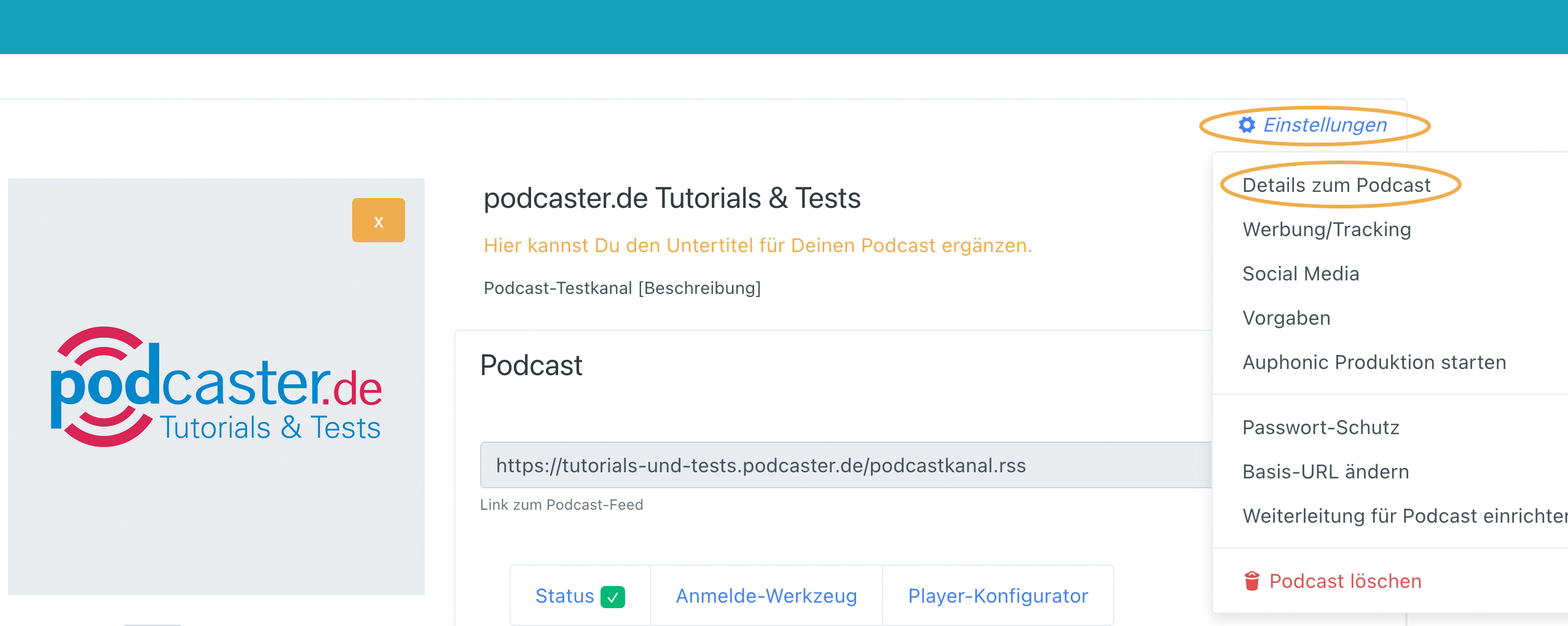Remove cover image with orange x button
Viewport: 1568px width, 626px height.
[x=379, y=220]
